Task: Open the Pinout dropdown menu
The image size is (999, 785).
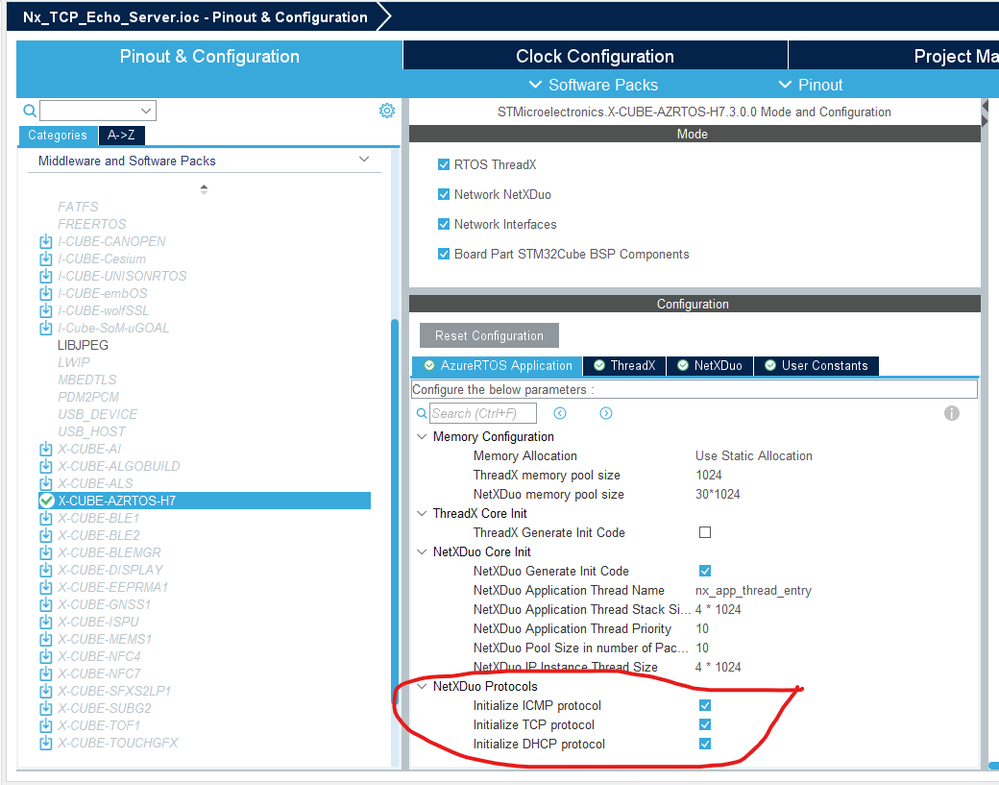Action: tap(811, 85)
